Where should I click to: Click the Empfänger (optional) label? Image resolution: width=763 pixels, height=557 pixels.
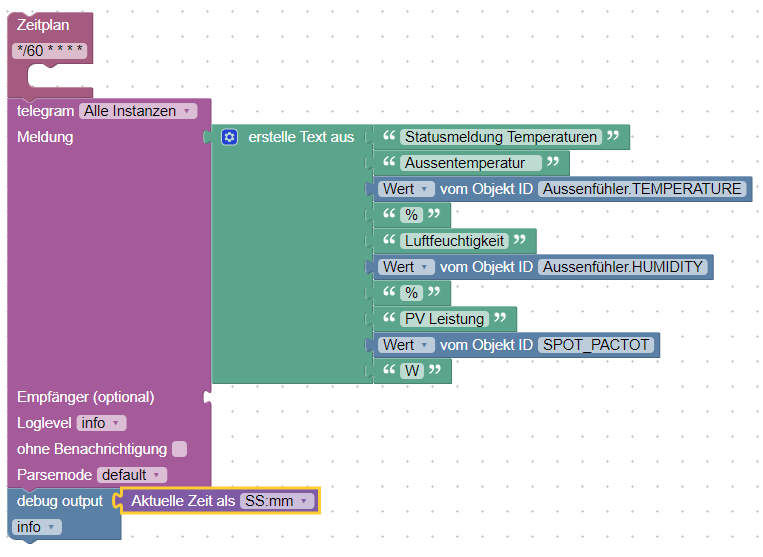click(86, 397)
